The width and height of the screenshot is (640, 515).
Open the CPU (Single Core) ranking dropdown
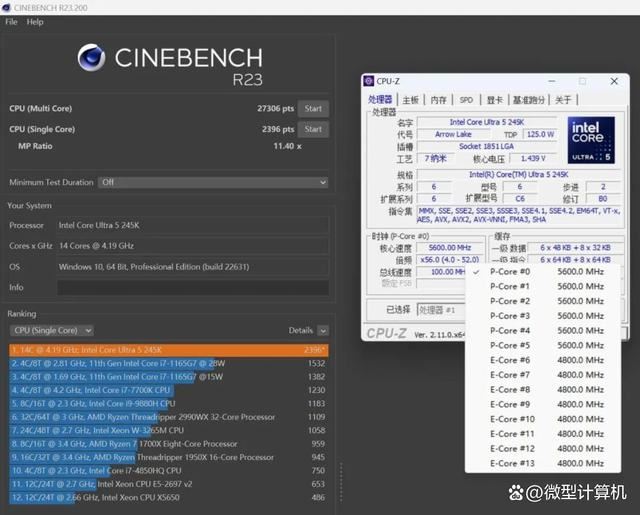tap(51, 330)
